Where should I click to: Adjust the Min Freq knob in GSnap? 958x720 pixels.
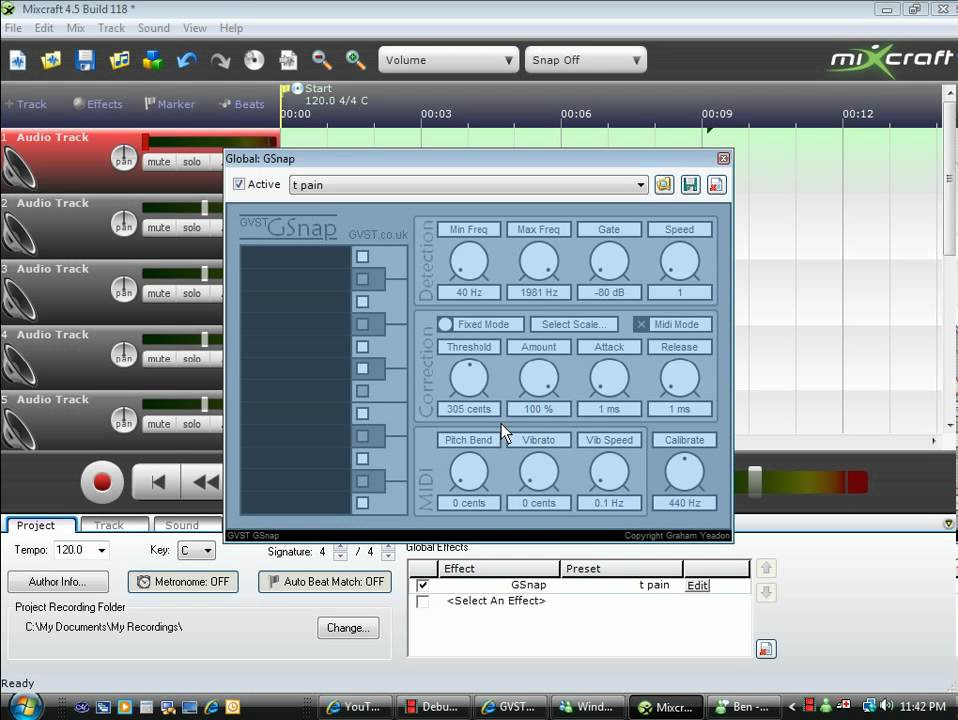tap(469, 261)
